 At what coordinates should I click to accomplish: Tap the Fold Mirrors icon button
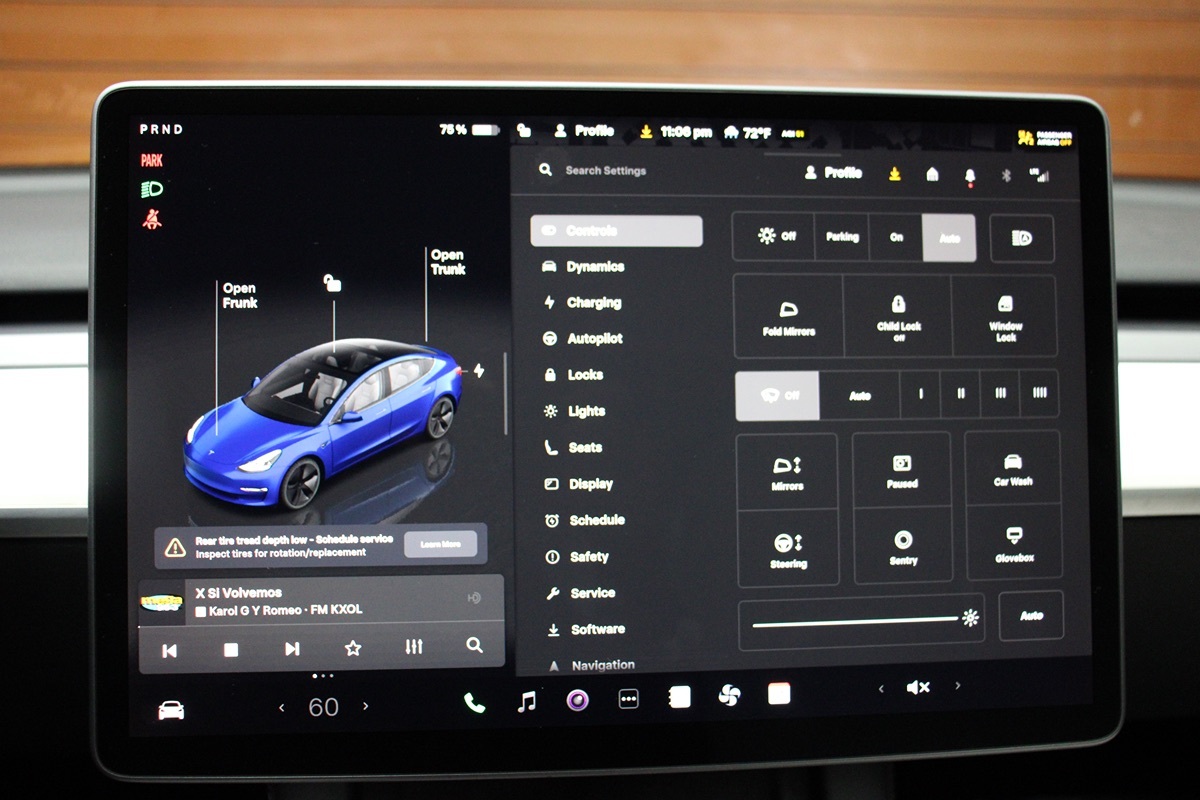(788, 316)
